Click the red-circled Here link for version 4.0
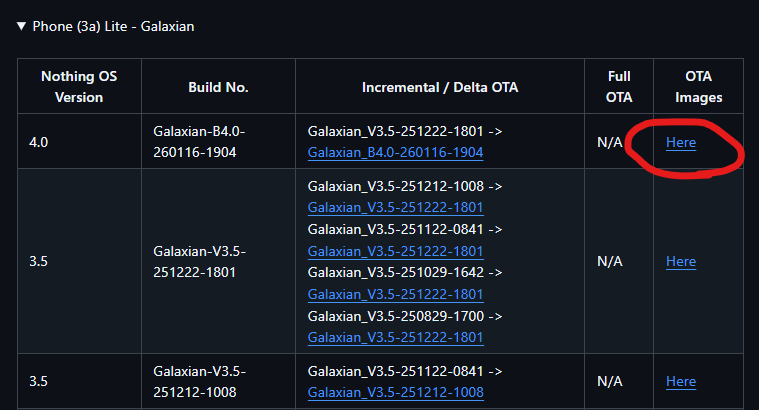 (681, 142)
